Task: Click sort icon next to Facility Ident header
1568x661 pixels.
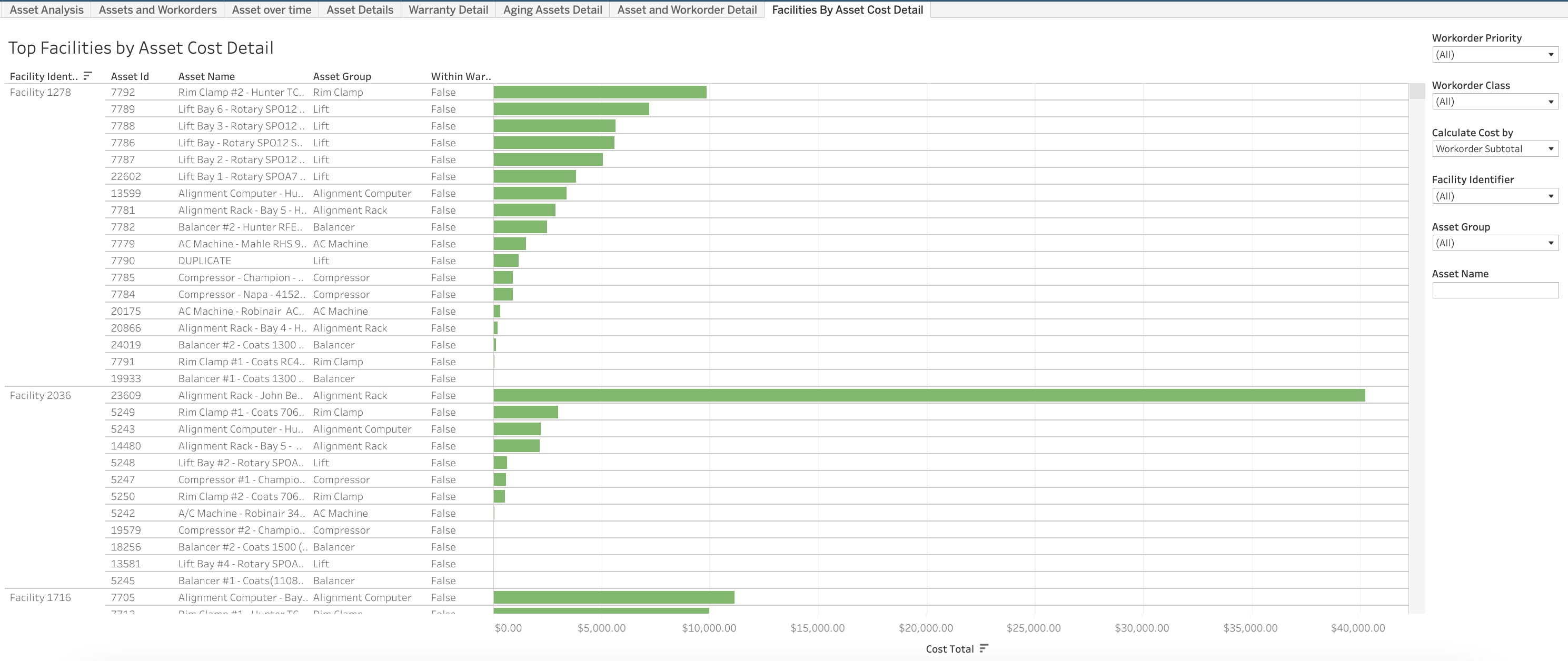Action: tap(87, 75)
